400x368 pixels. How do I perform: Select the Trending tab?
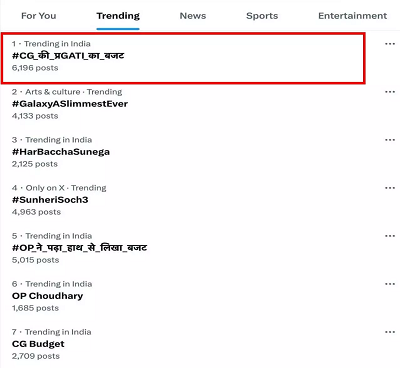point(118,16)
